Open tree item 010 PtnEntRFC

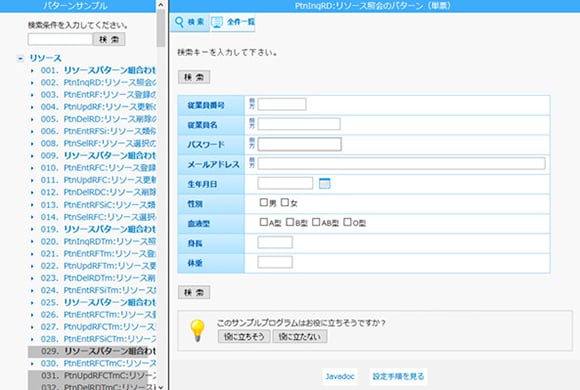(98, 168)
